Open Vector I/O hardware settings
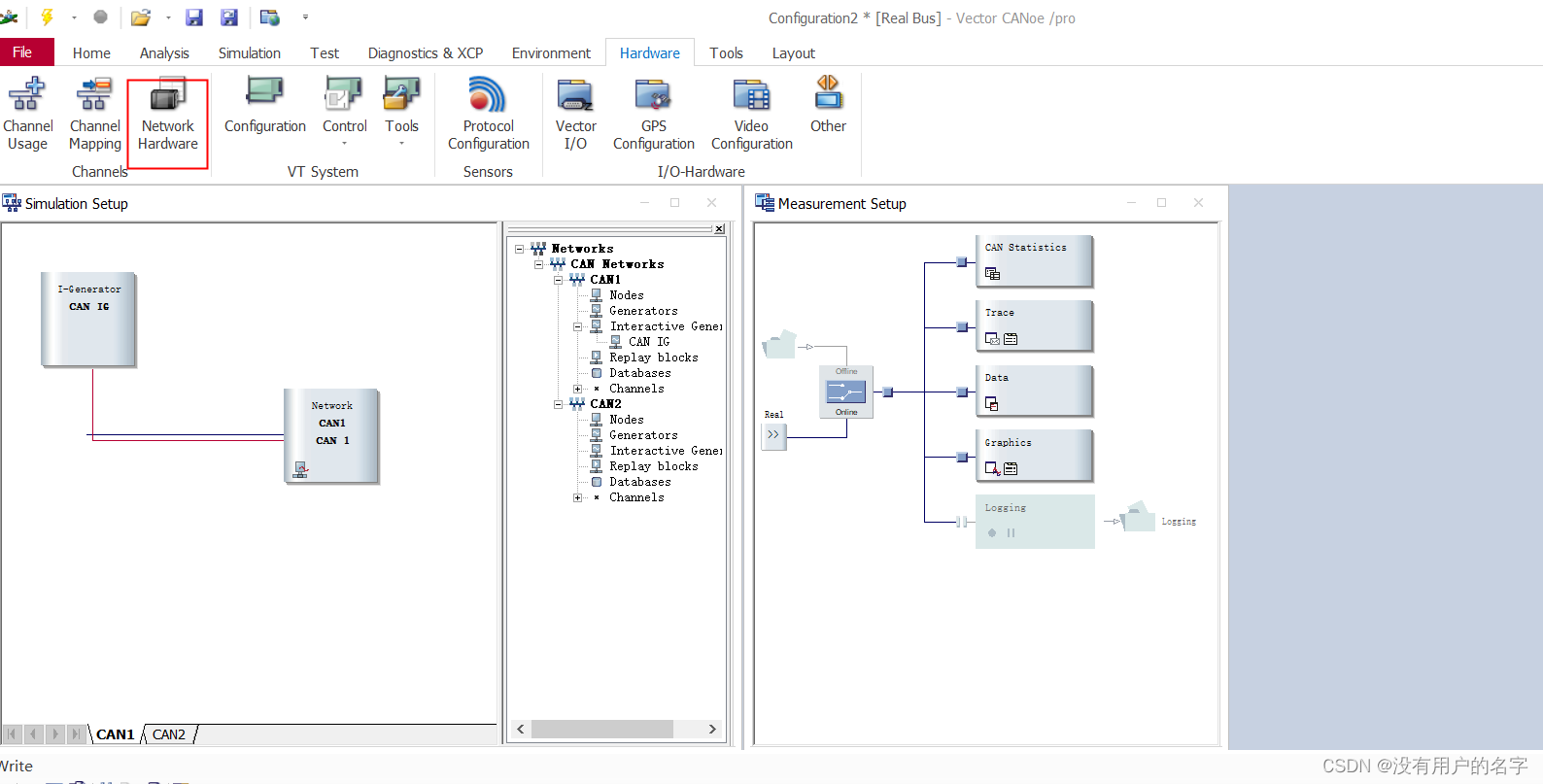This screenshot has width=1543, height=784. 575,115
